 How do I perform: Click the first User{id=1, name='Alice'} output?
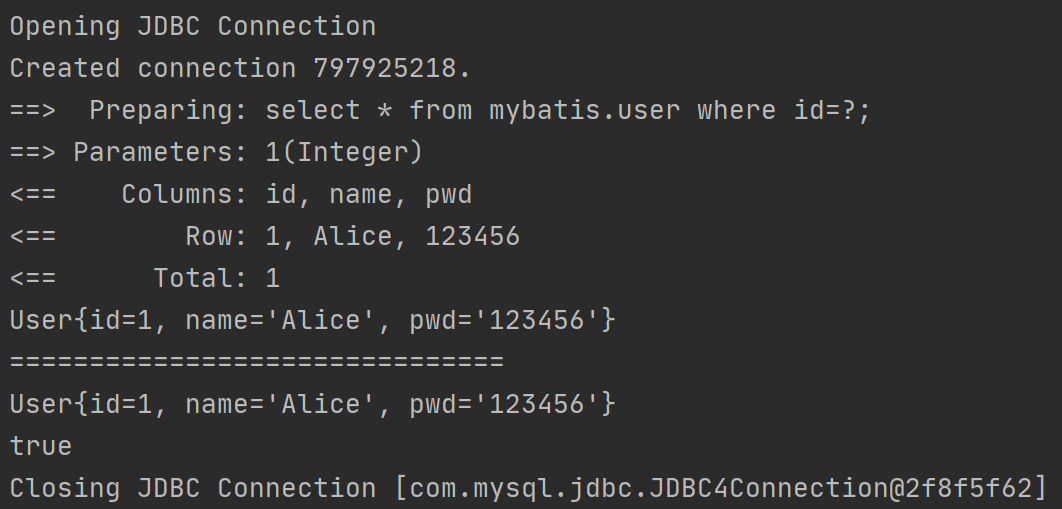coord(313,320)
